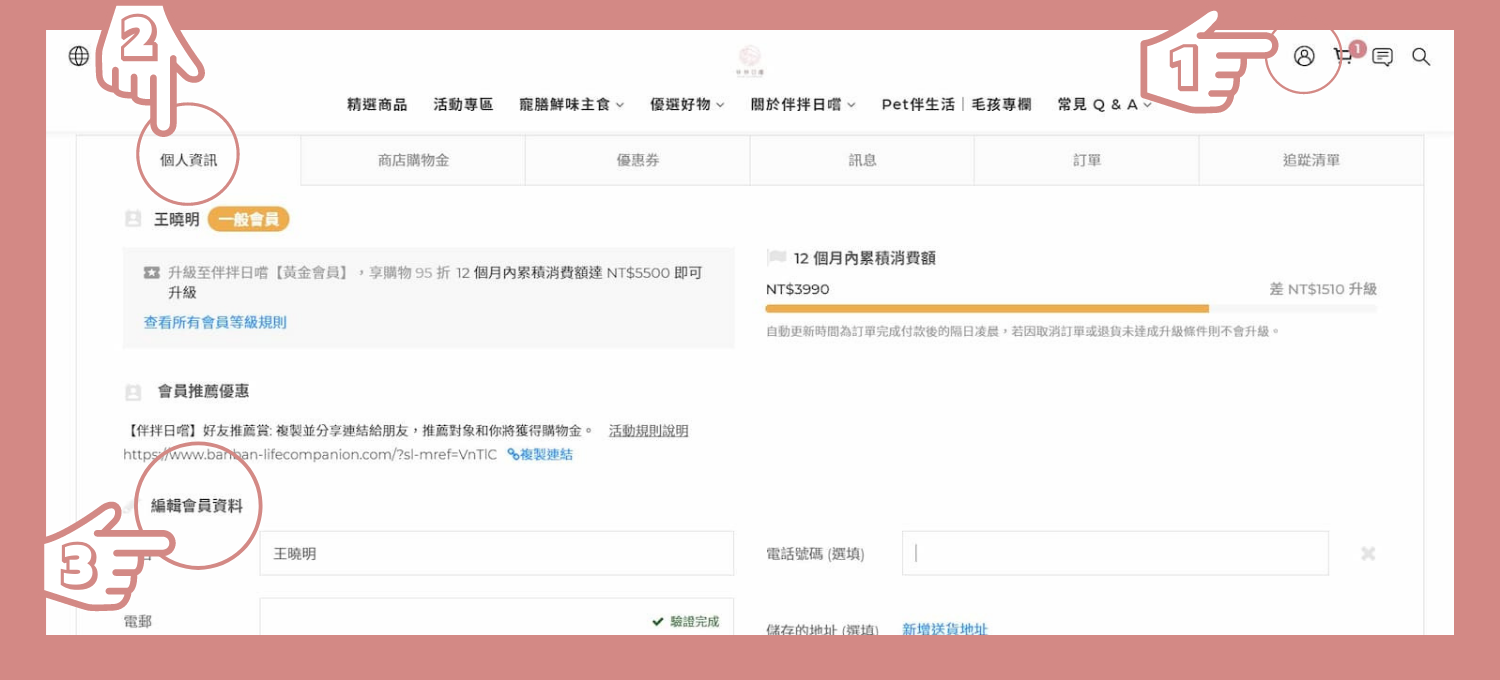This screenshot has width=1500, height=680.
Task: Open the language globe icon
Action: (79, 56)
